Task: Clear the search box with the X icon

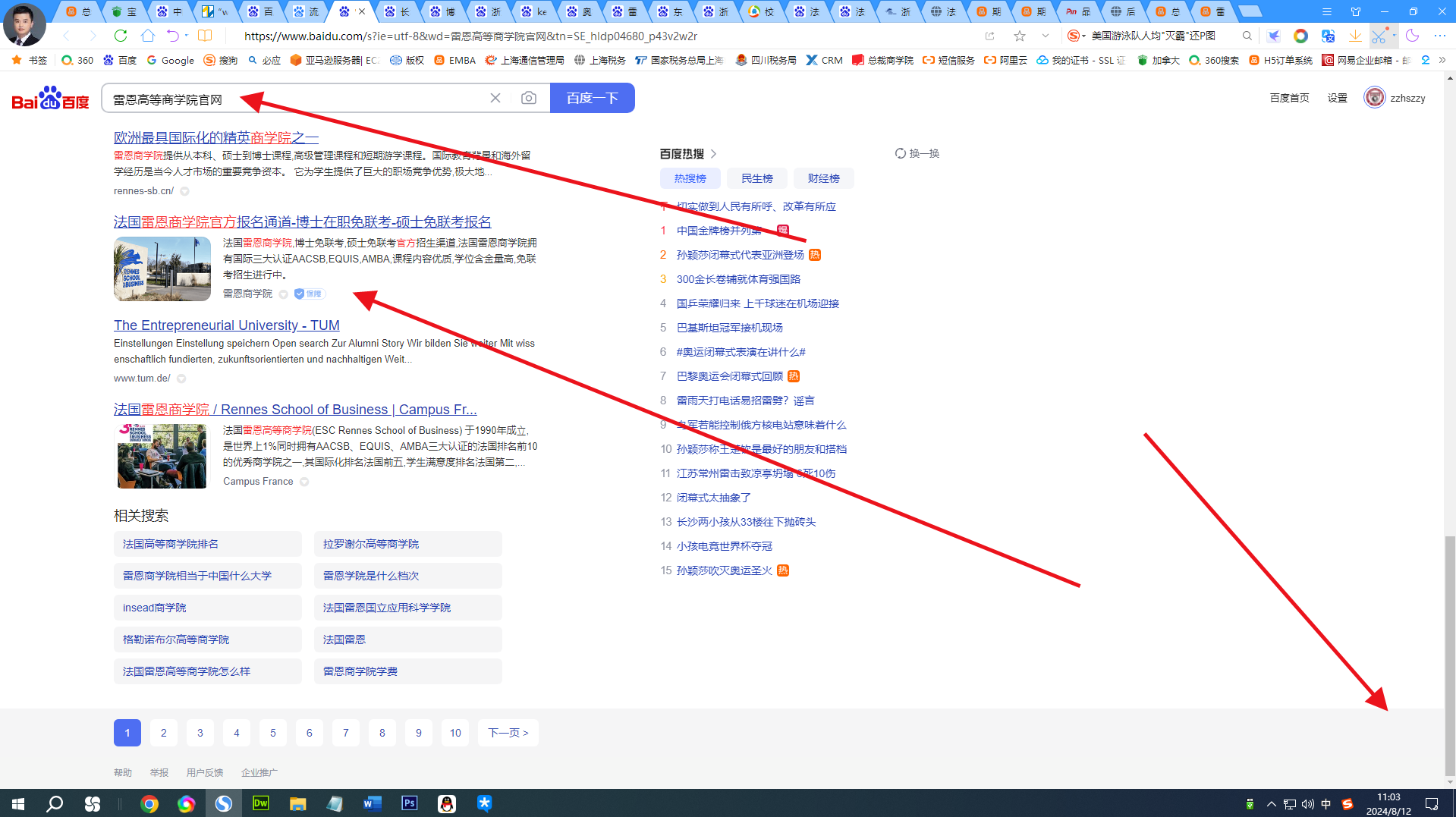Action: 495,97
